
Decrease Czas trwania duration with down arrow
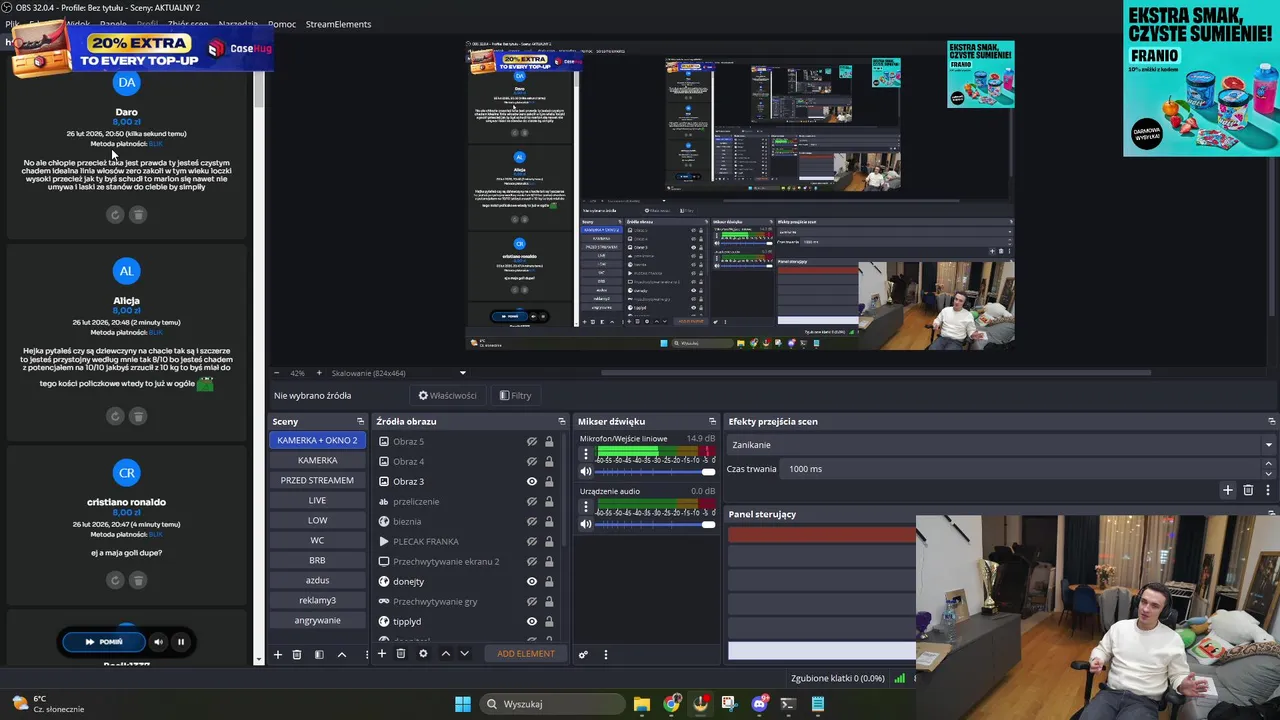click(1269, 473)
